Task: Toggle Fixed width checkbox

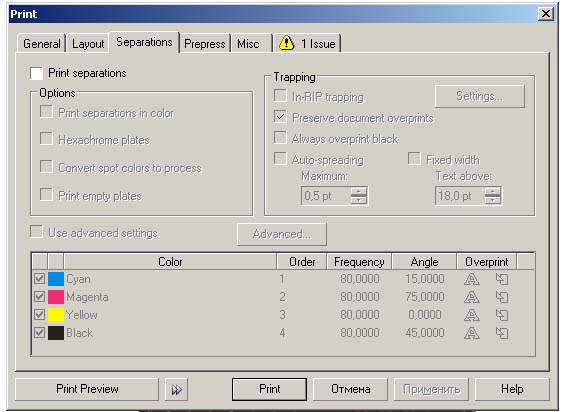Action: point(414,159)
